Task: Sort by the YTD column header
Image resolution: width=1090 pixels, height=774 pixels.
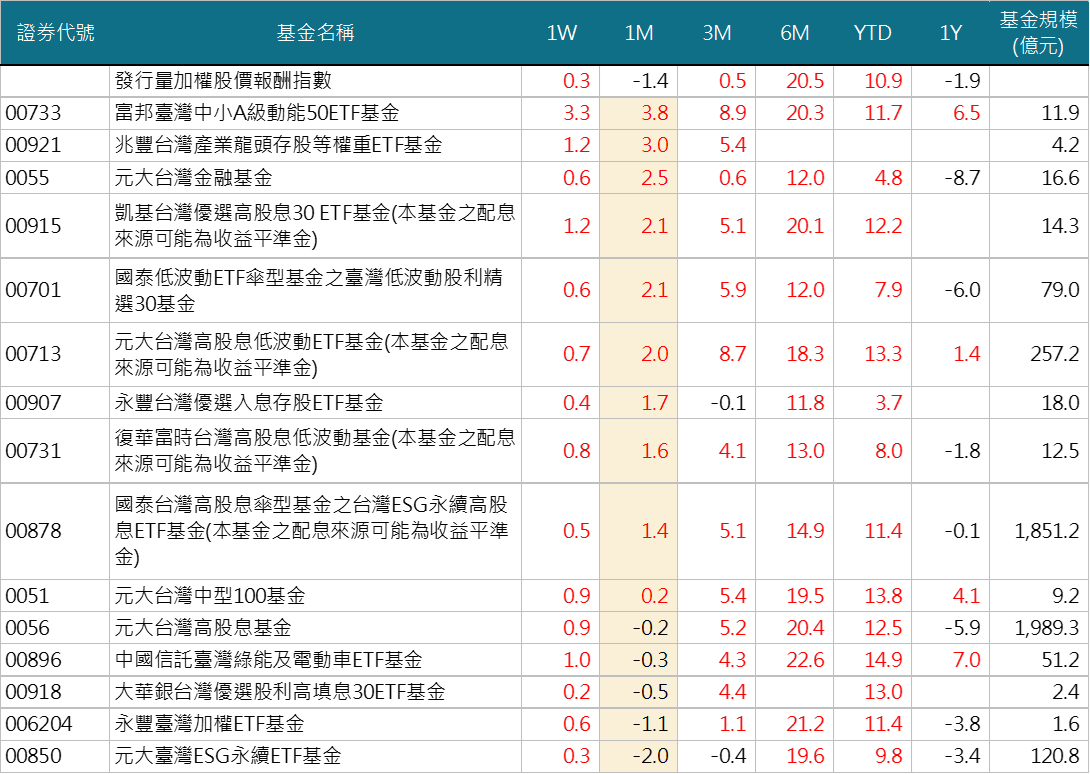Action: [873, 33]
